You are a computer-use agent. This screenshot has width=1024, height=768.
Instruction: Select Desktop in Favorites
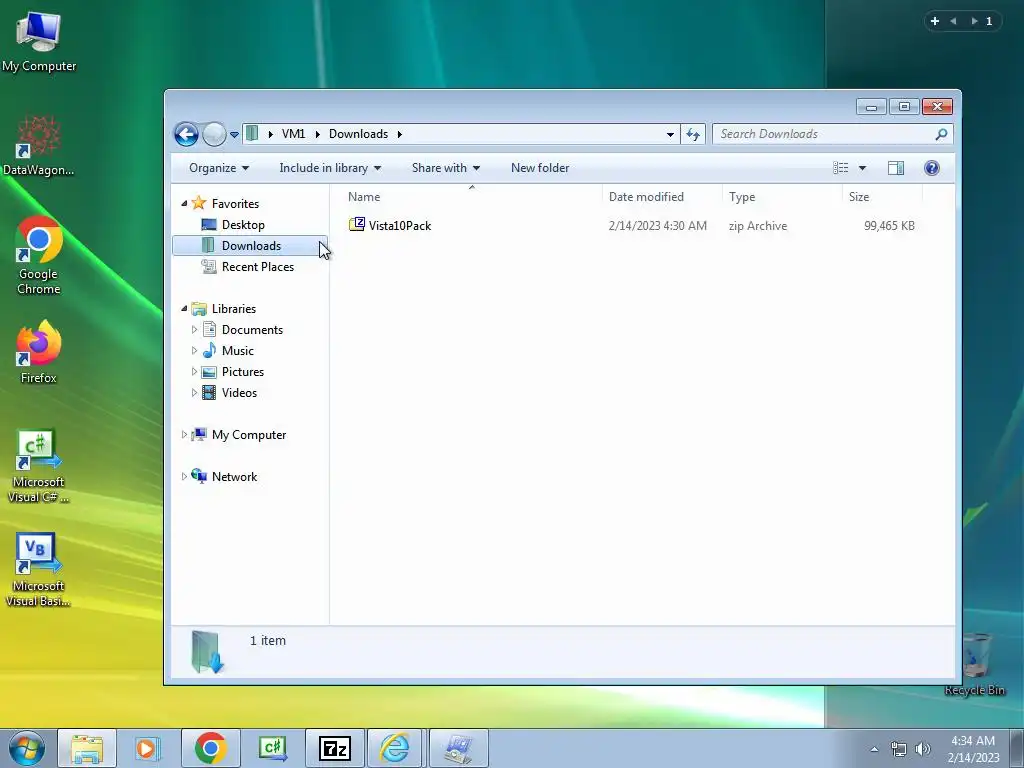[x=243, y=225]
